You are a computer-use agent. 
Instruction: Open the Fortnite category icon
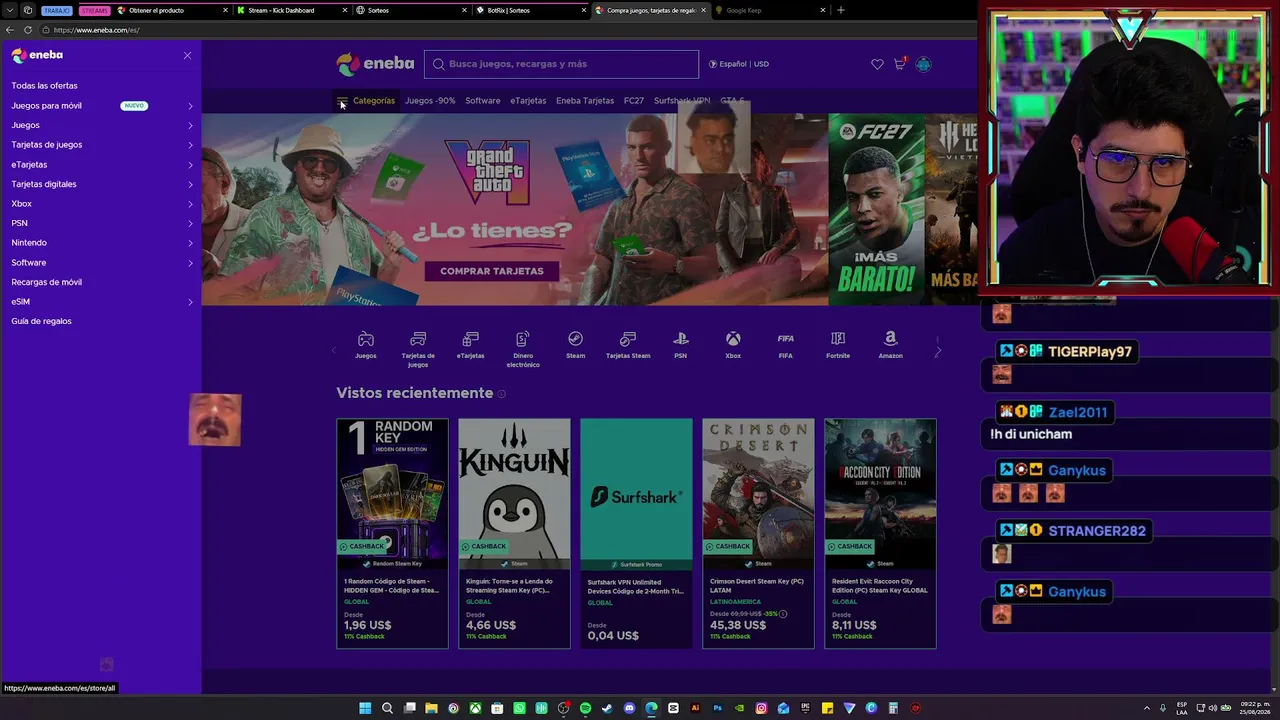[x=838, y=345]
